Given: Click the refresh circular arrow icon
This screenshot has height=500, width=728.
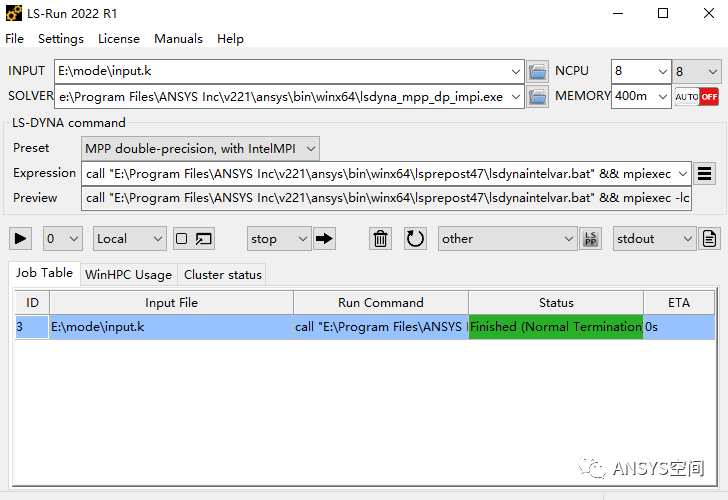Looking at the screenshot, I should [x=415, y=239].
